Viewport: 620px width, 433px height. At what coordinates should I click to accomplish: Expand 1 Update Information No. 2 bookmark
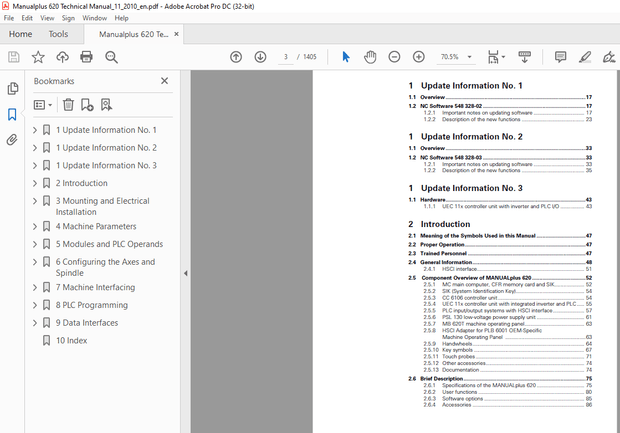[35, 147]
